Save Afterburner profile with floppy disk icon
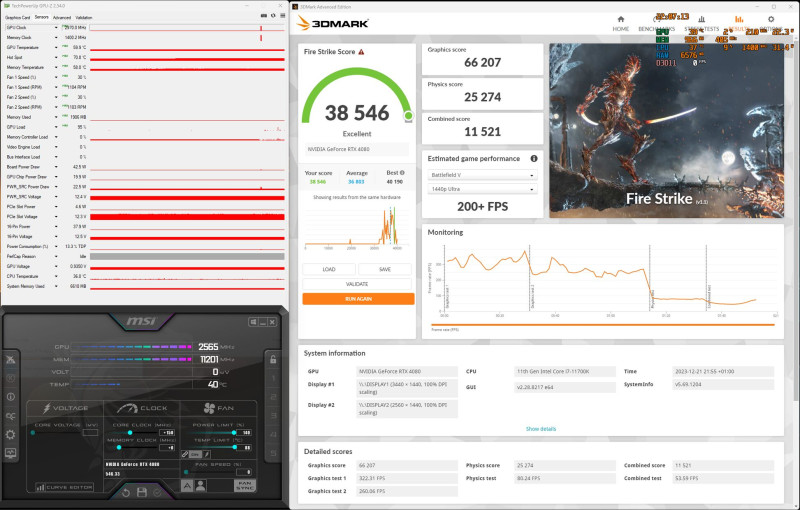Screen dimensions: 800x510 point(142,492)
